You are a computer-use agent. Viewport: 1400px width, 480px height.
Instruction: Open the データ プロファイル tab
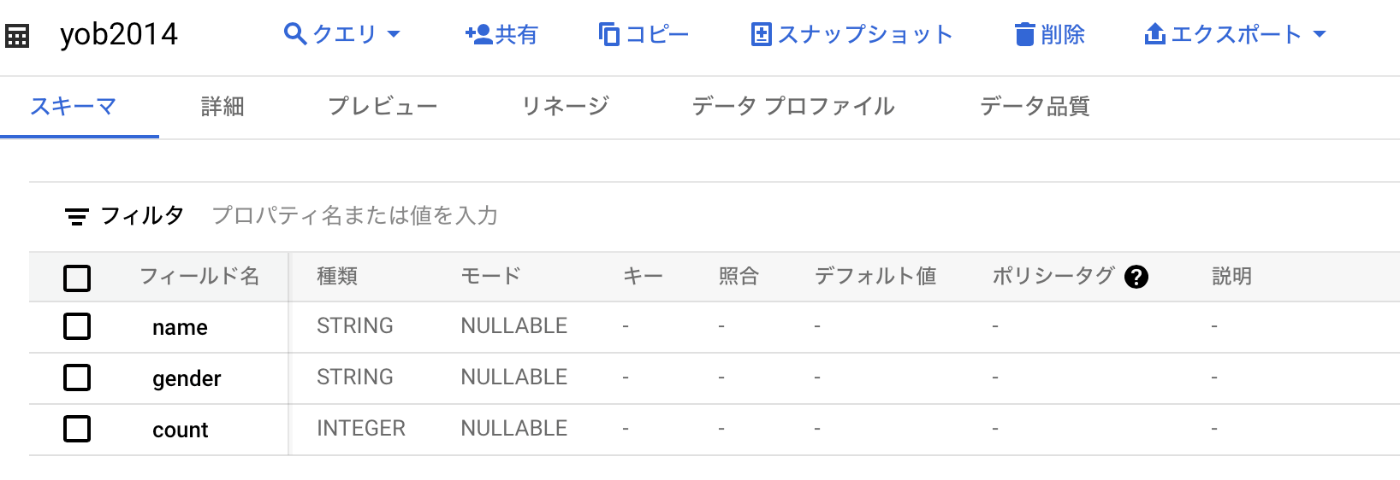pos(793,106)
